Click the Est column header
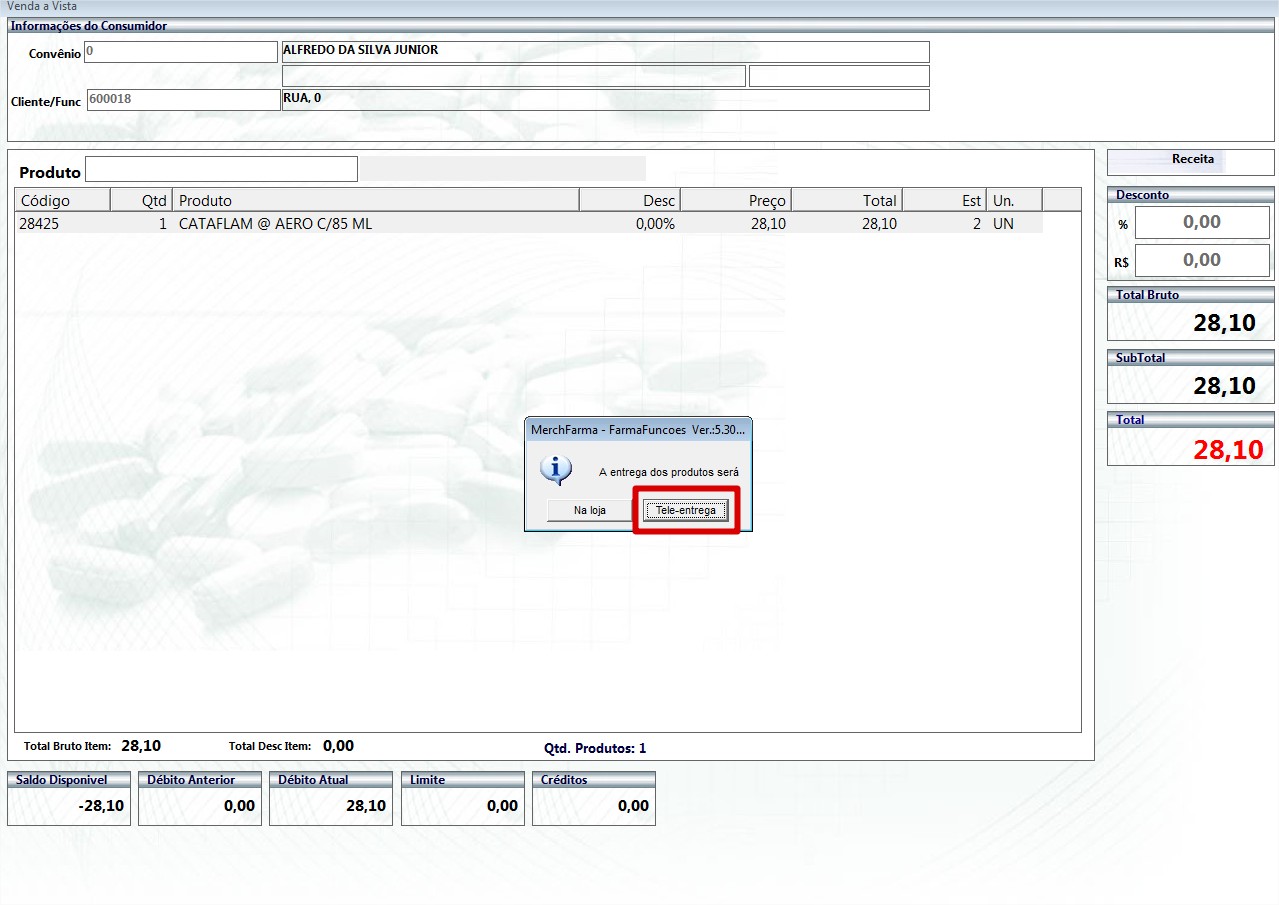Image resolution: width=1279 pixels, height=905 pixels. pos(944,200)
